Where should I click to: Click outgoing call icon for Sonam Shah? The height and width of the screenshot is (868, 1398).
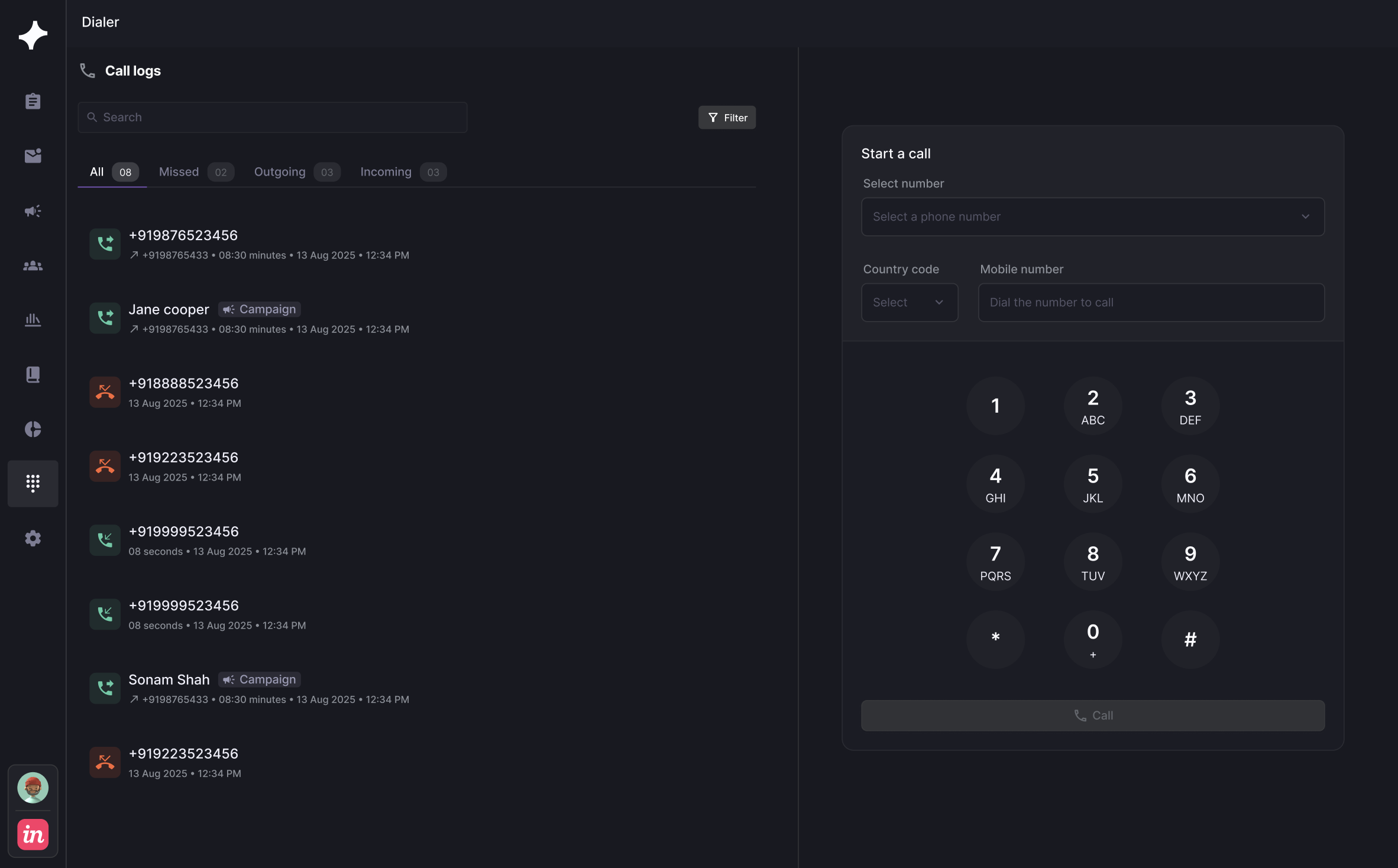tap(105, 688)
